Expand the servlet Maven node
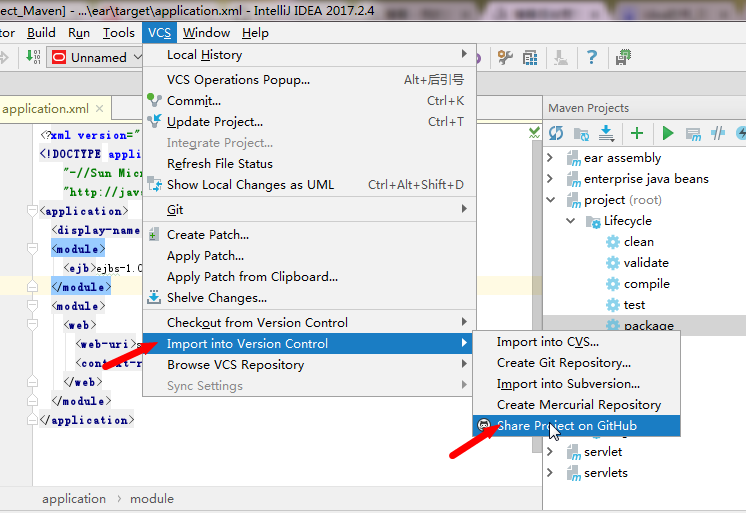 pos(550,451)
